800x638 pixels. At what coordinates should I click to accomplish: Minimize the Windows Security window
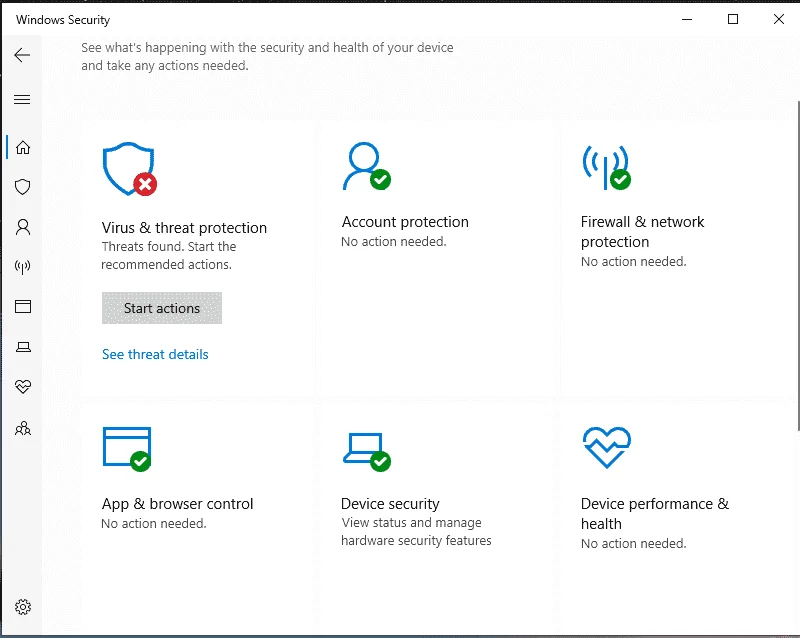click(x=687, y=19)
